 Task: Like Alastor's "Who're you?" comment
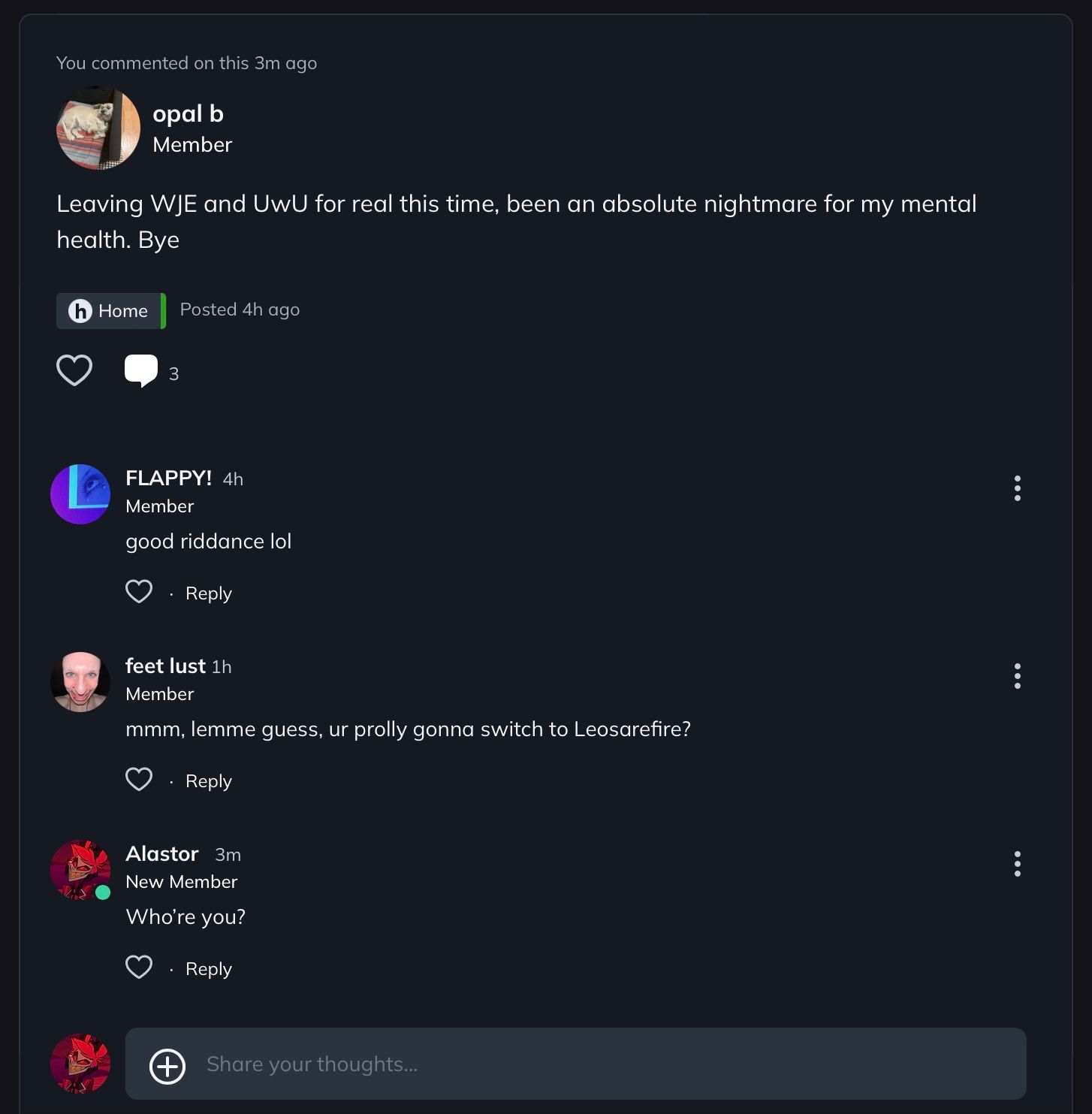tap(139, 968)
